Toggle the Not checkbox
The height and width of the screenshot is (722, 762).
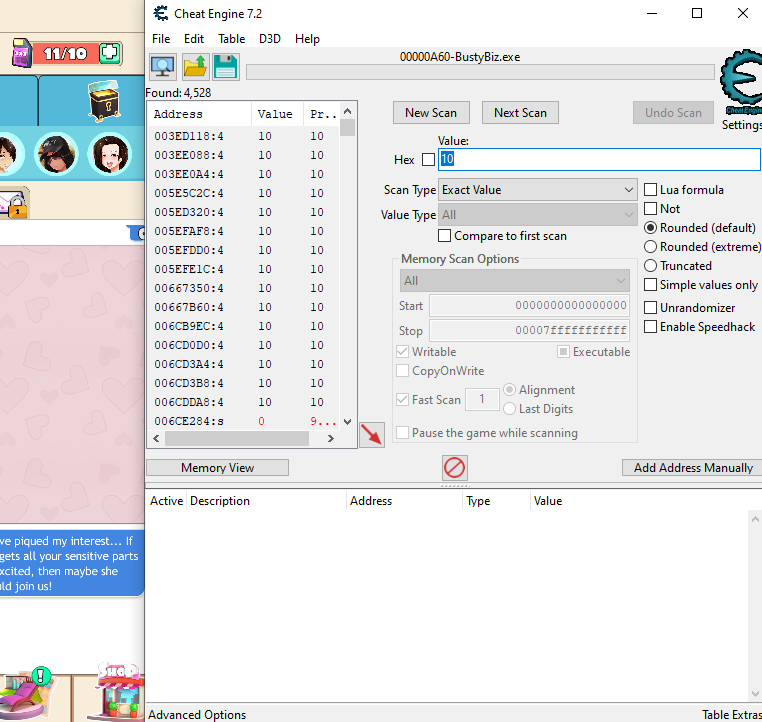click(x=650, y=209)
